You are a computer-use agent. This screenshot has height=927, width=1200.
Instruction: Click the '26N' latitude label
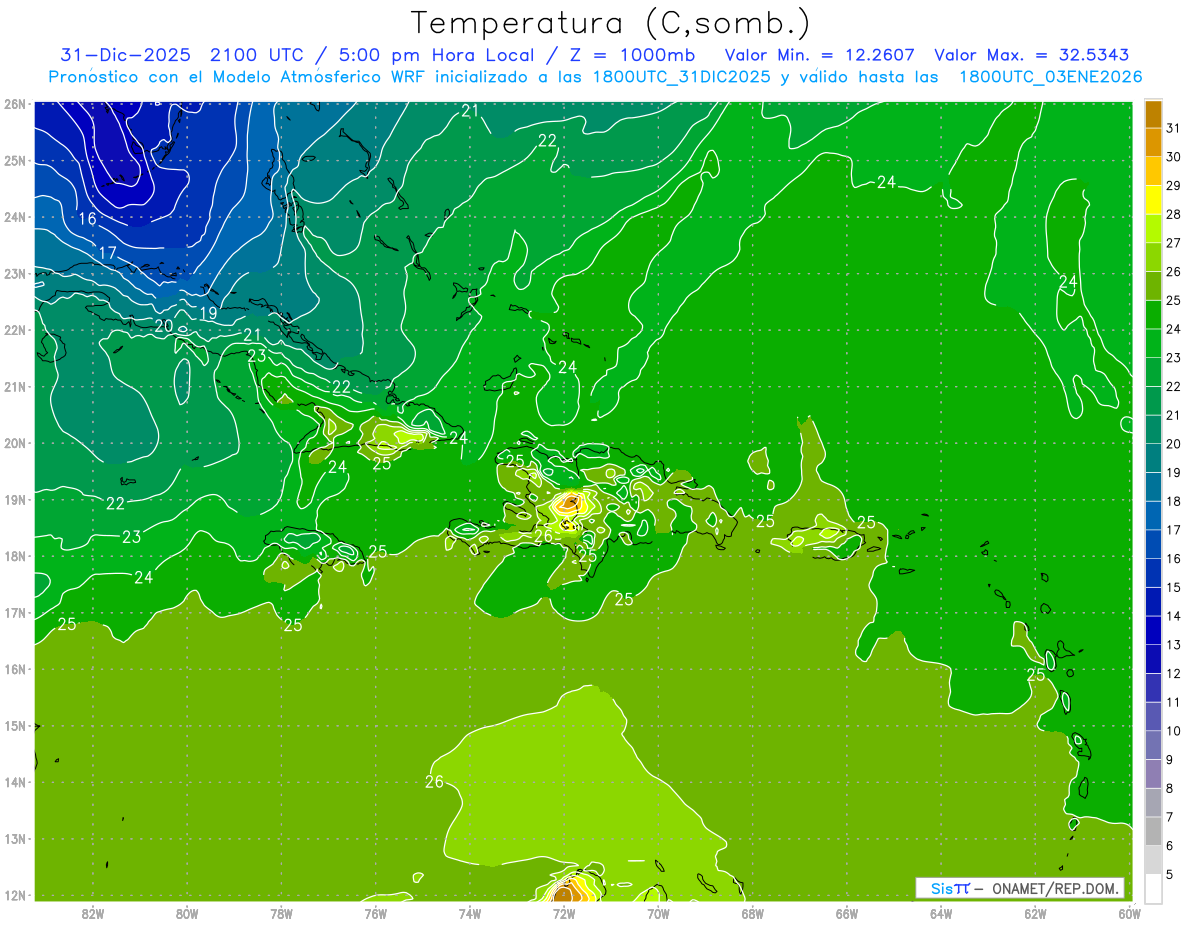click(x=15, y=104)
